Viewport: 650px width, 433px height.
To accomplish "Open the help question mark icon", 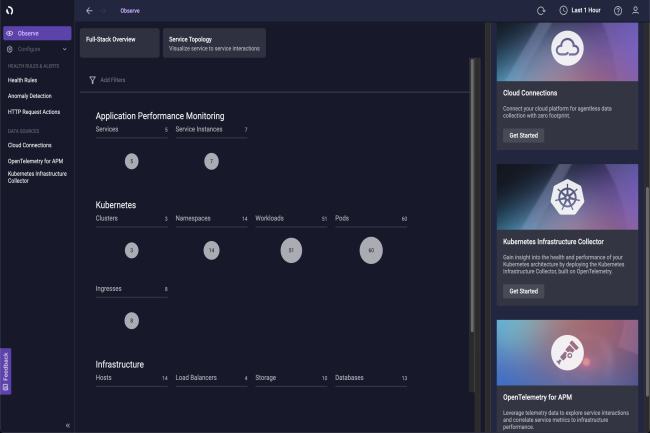I will [x=618, y=11].
